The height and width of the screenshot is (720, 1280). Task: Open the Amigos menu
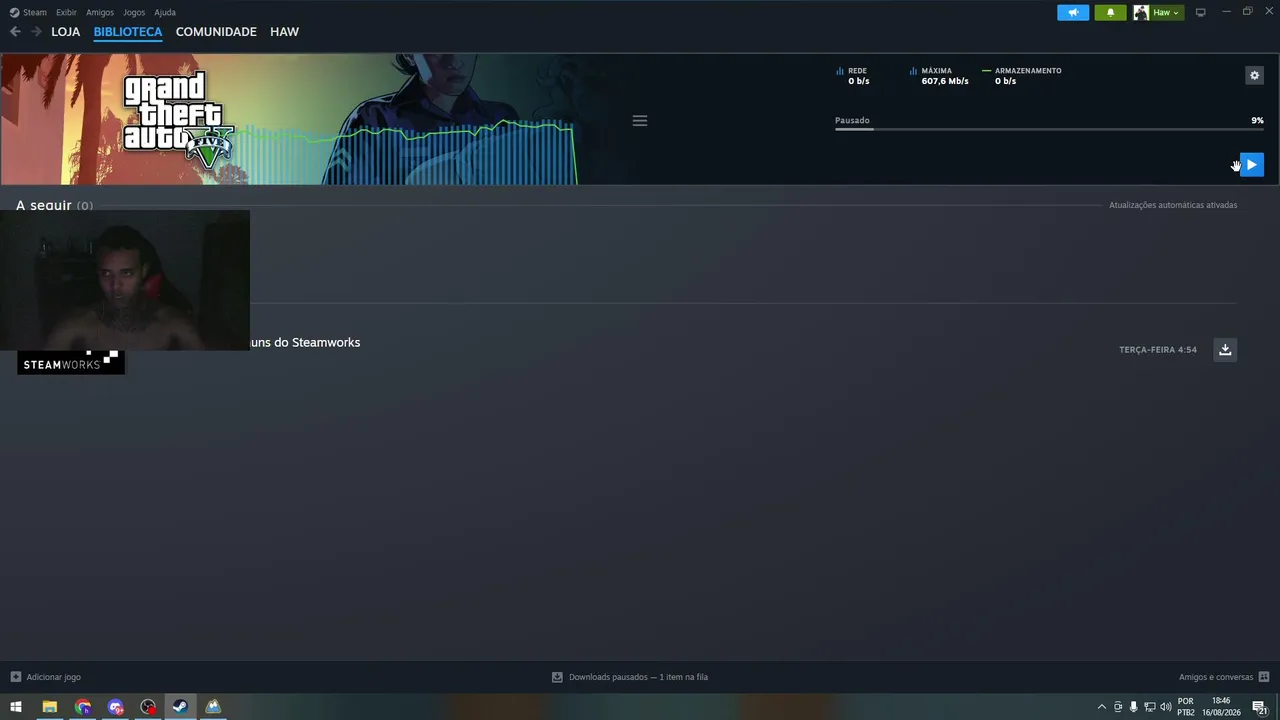pyautogui.click(x=100, y=12)
